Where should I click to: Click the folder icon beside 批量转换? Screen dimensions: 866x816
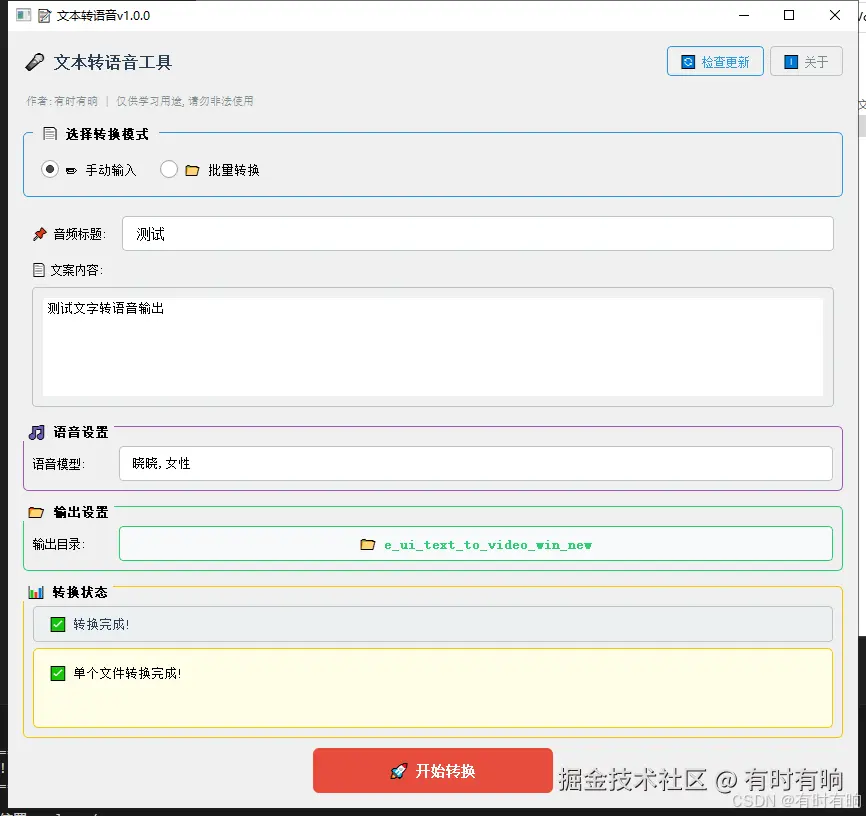point(192,170)
